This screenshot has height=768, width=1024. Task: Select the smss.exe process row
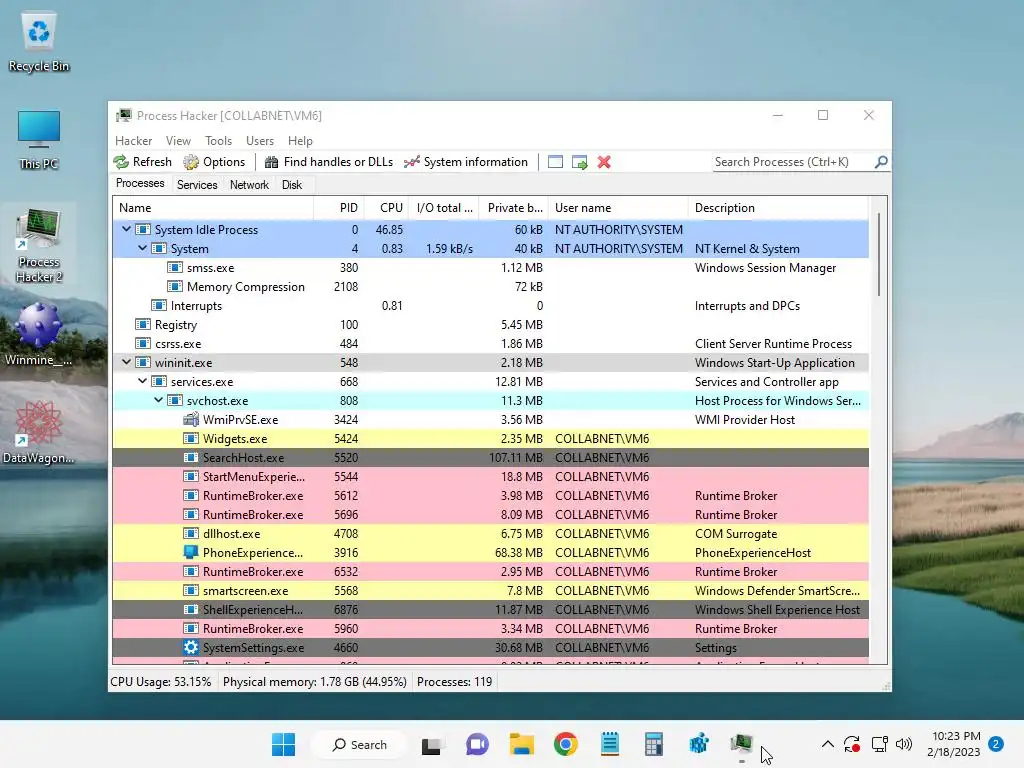490,268
